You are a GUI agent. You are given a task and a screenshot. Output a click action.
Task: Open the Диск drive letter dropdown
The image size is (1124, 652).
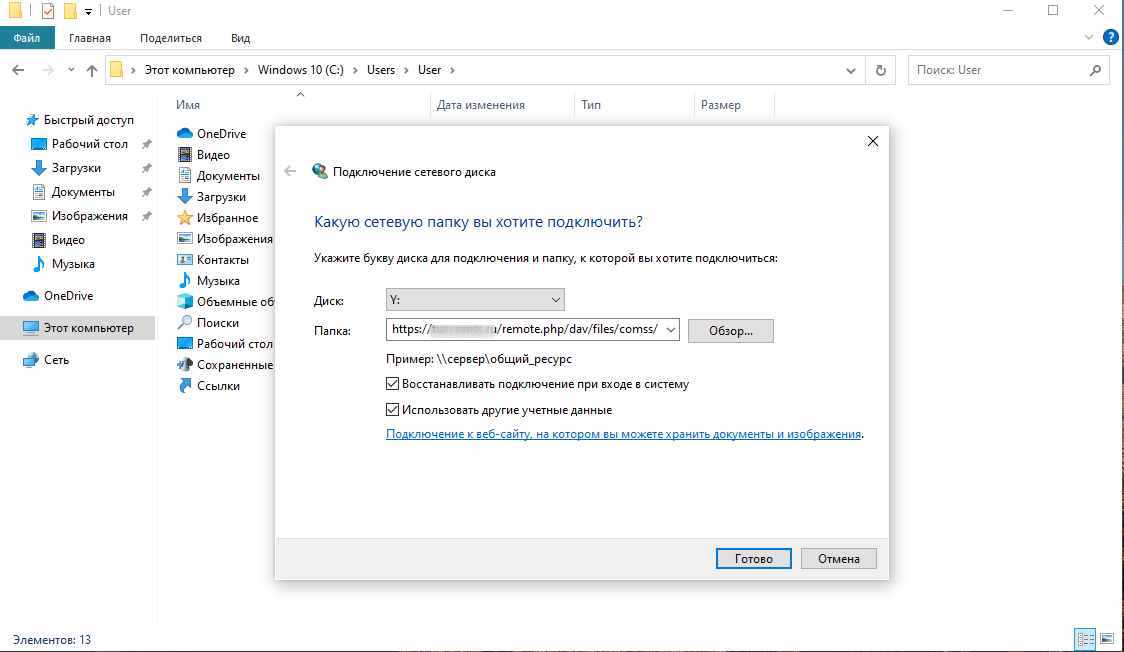475,299
